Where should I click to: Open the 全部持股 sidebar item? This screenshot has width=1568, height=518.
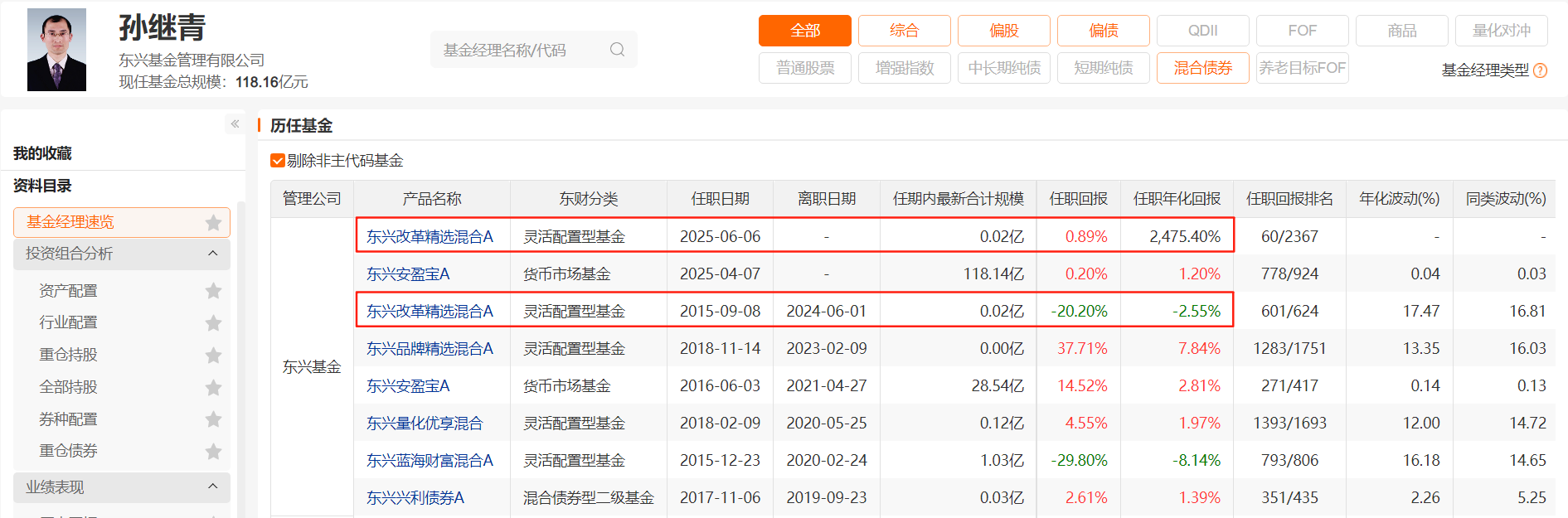pyautogui.click(x=68, y=387)
